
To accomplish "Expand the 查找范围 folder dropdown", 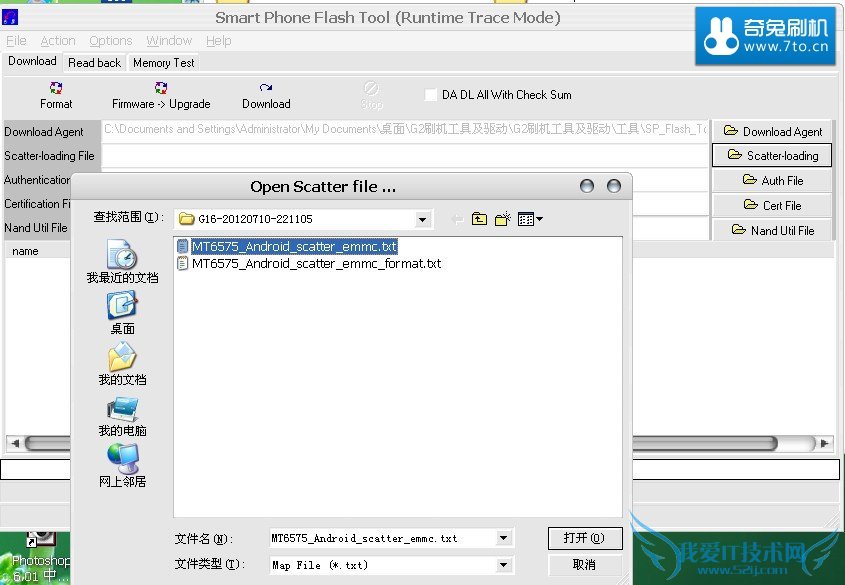I will (x=422, y=219).
